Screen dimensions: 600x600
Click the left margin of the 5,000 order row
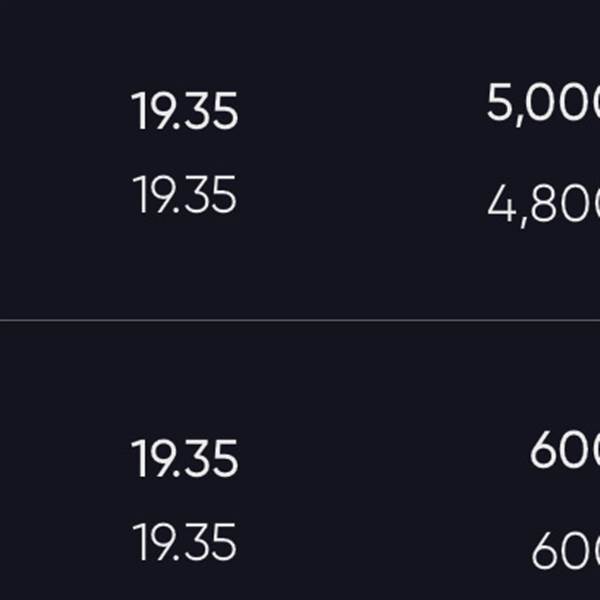coord(64,109)
